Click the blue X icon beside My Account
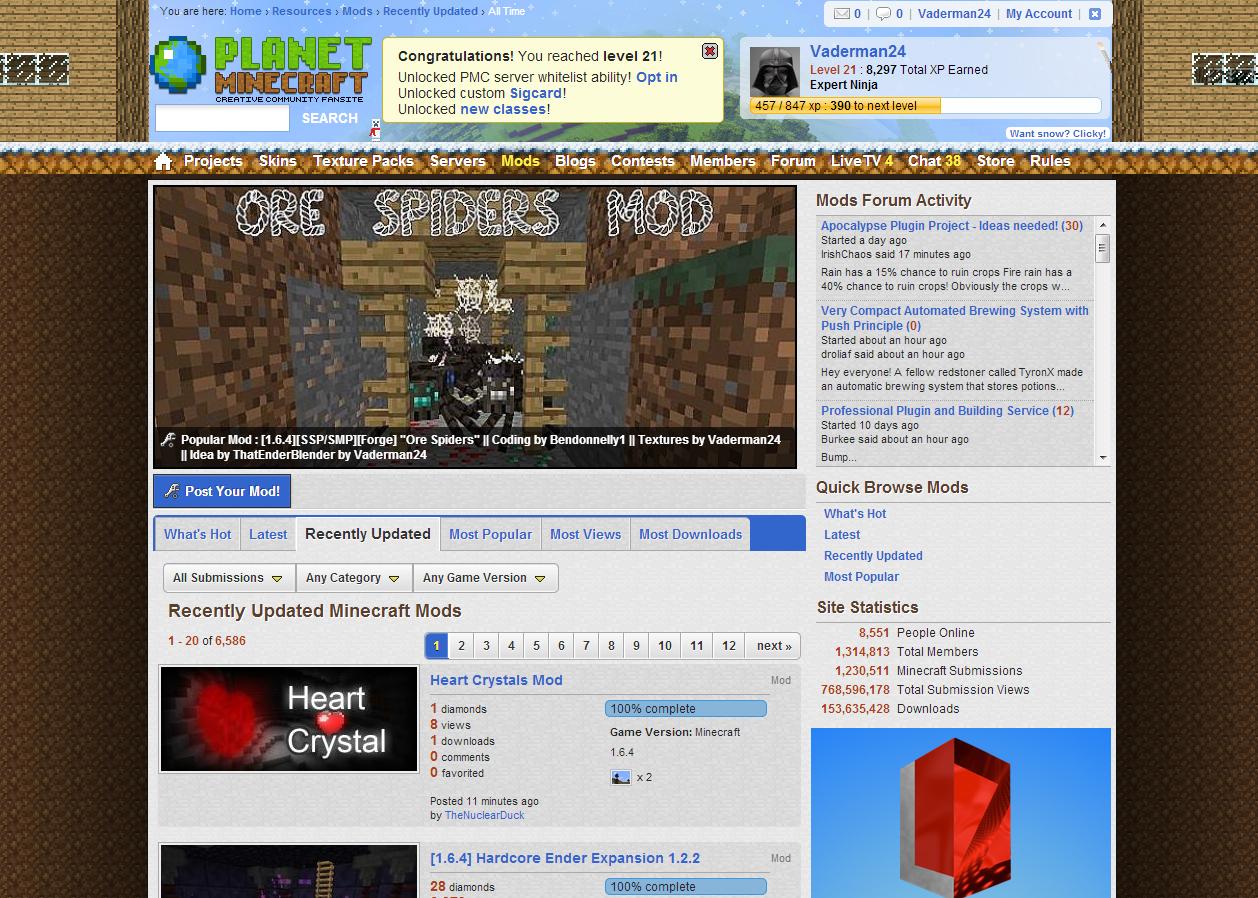 [x=1094, y=14]
